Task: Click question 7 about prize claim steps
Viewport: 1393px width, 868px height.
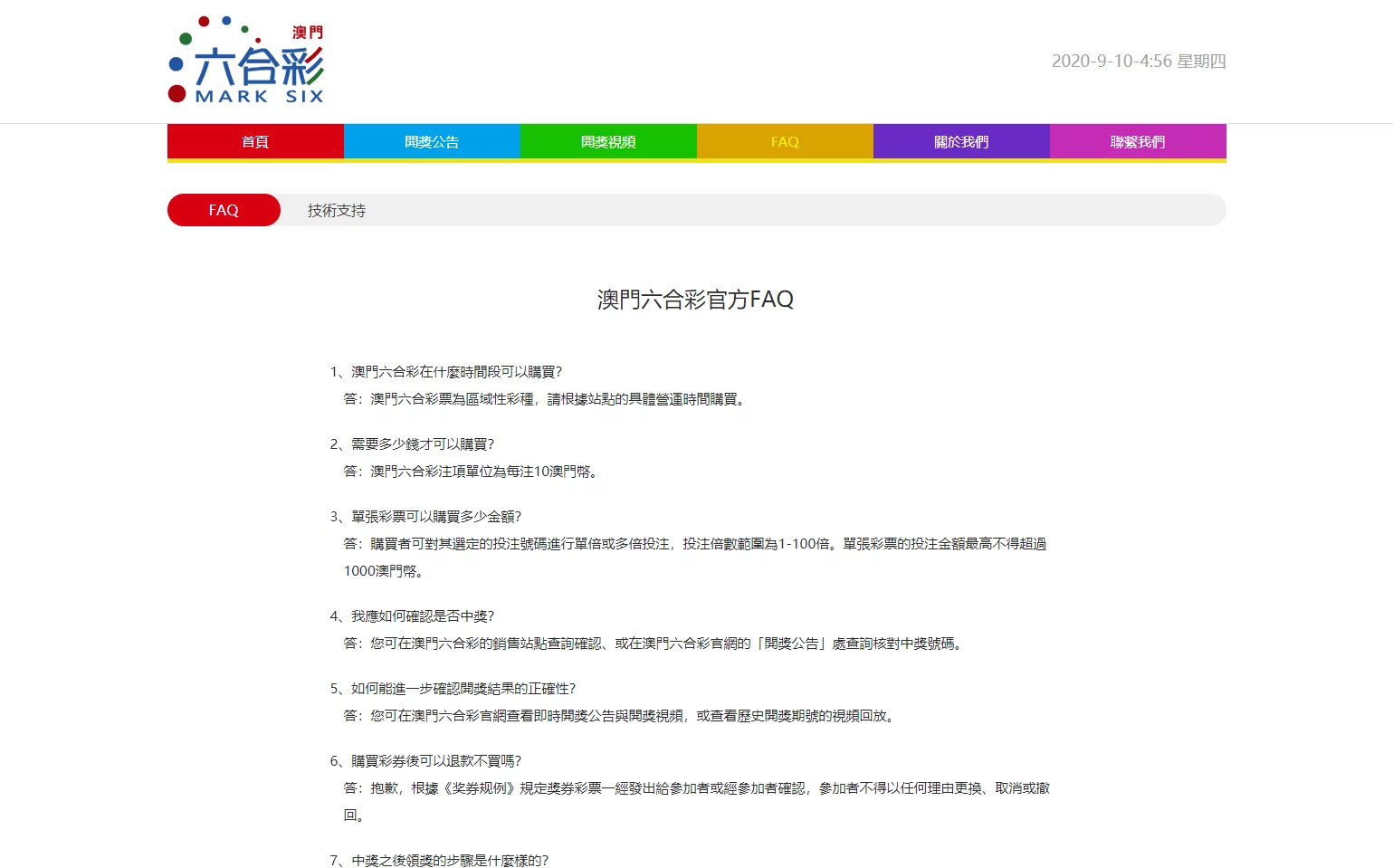Action: tap(439, 860)
